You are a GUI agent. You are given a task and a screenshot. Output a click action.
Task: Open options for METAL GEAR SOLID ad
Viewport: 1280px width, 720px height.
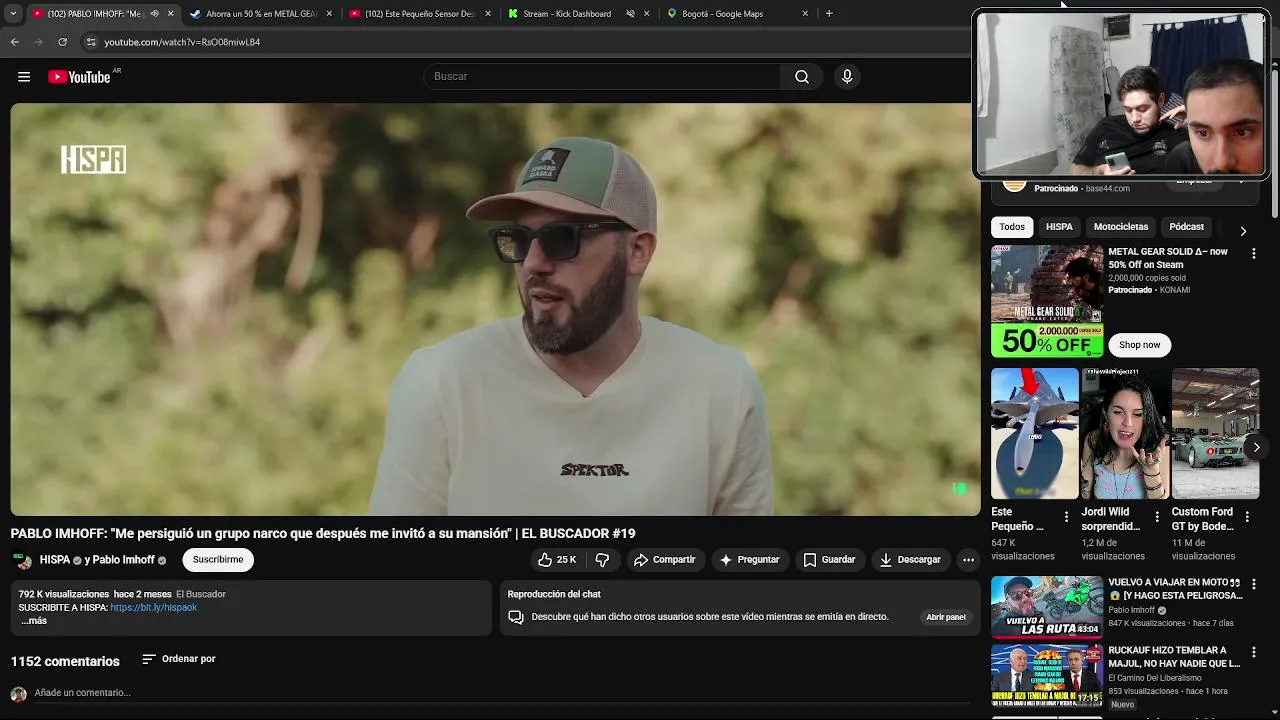[x=1253, y=254]
